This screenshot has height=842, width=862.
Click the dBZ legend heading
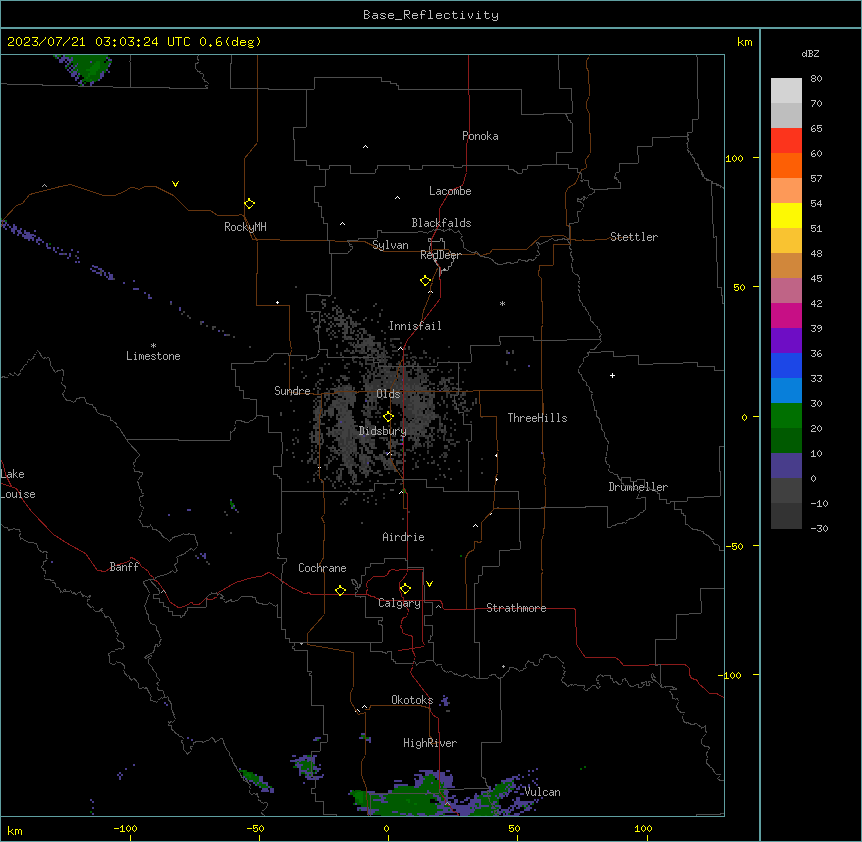click(810, 53)
